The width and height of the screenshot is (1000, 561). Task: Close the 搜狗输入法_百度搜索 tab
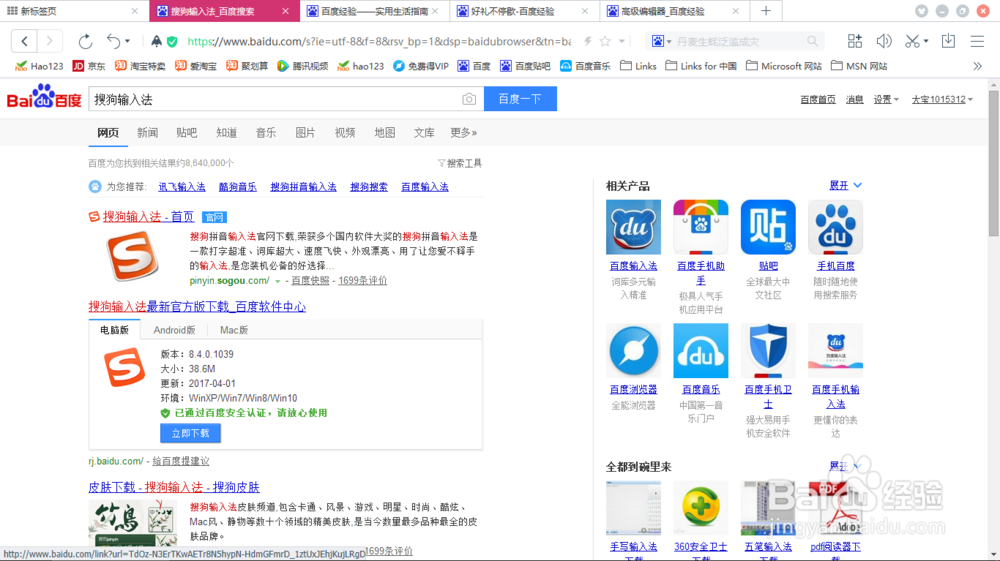tap(286, 11)
